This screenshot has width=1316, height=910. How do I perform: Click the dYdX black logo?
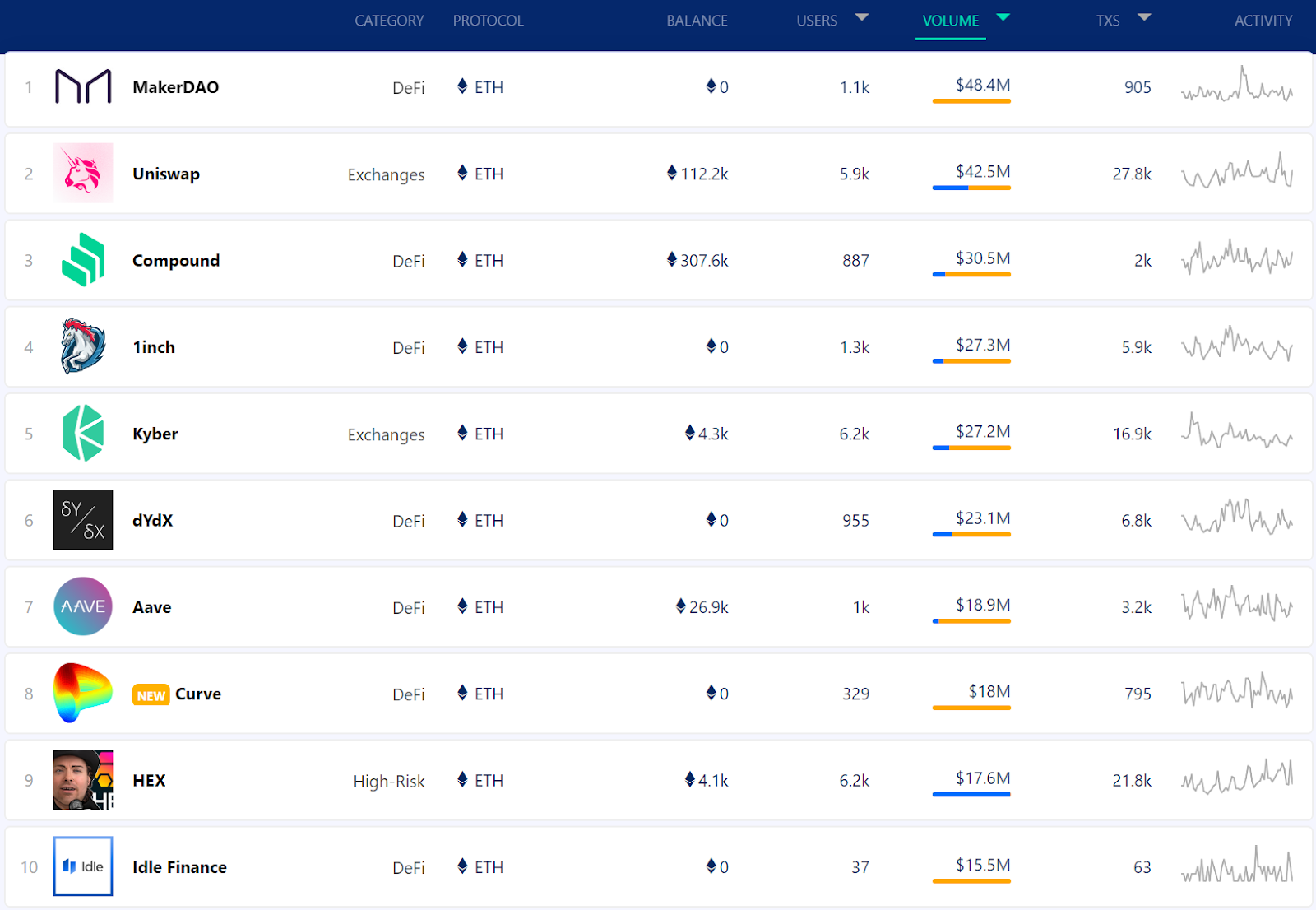(83, 520)
